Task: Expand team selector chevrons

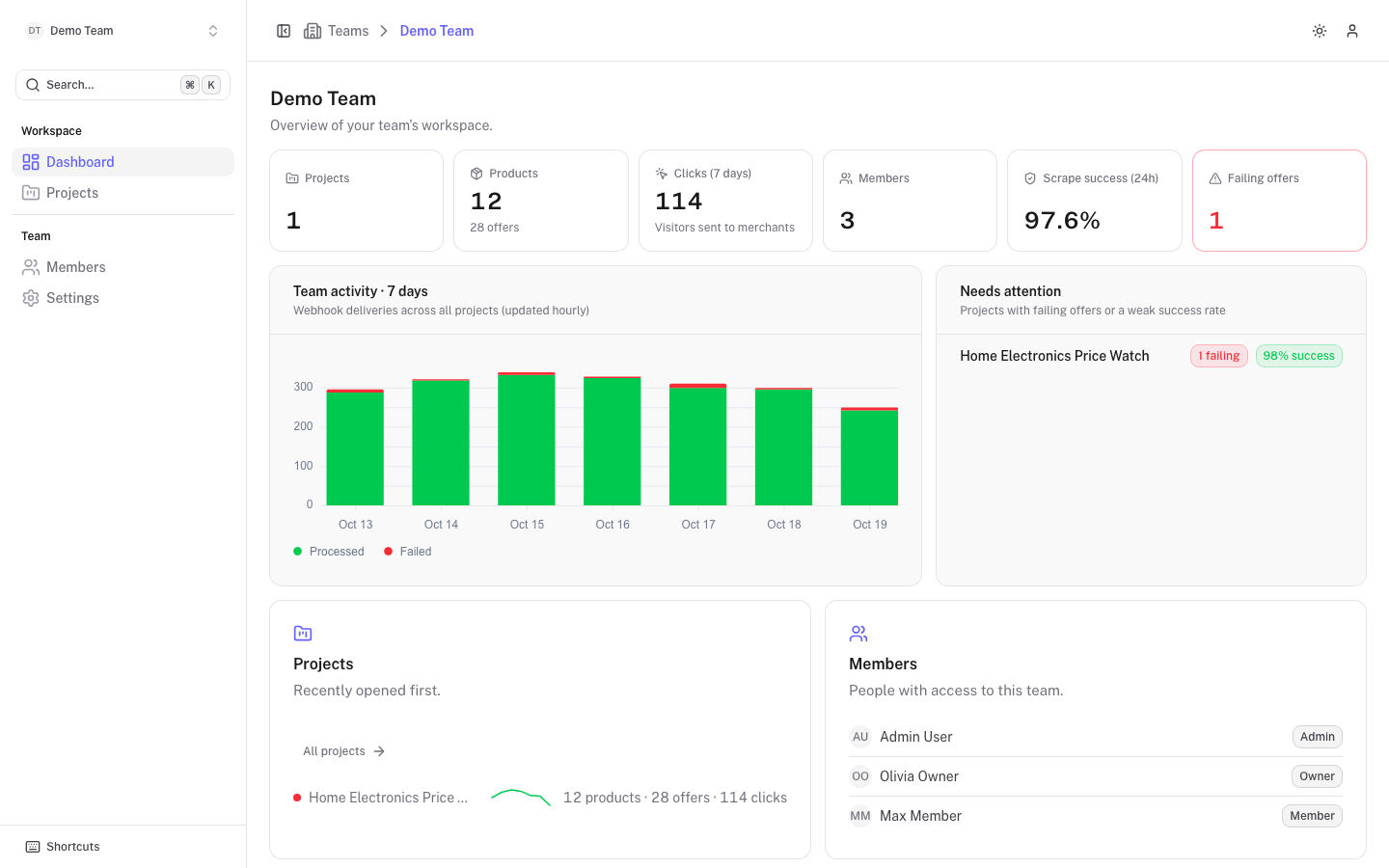Action: tap(213, 31)
